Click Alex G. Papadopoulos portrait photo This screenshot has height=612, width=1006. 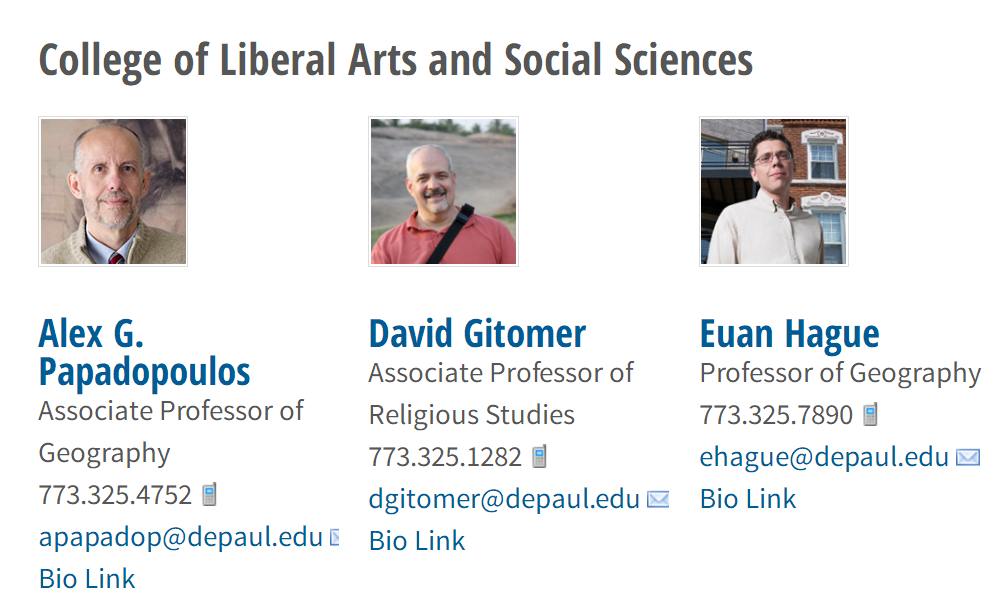pos(113,192)
